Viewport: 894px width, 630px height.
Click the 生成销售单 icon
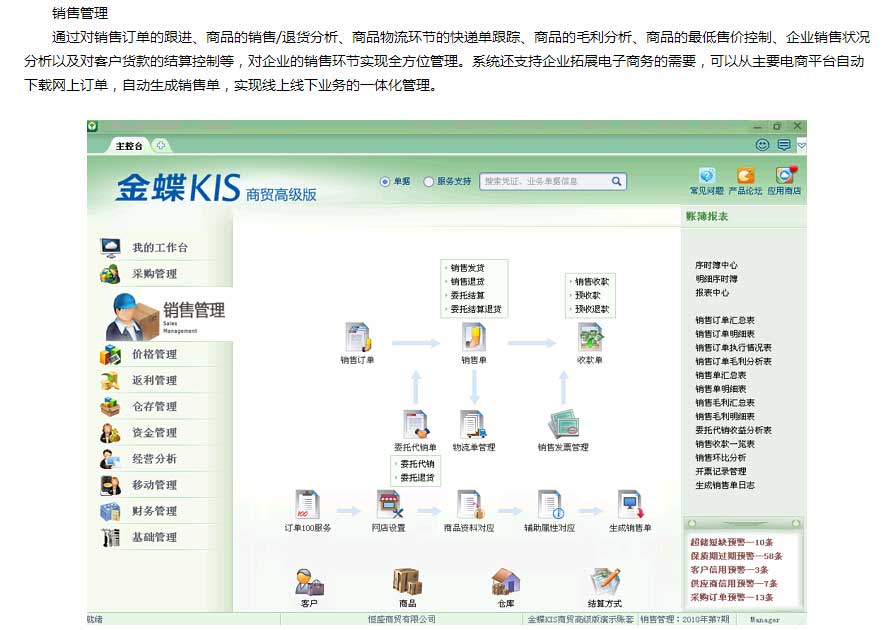coord(630,505)
